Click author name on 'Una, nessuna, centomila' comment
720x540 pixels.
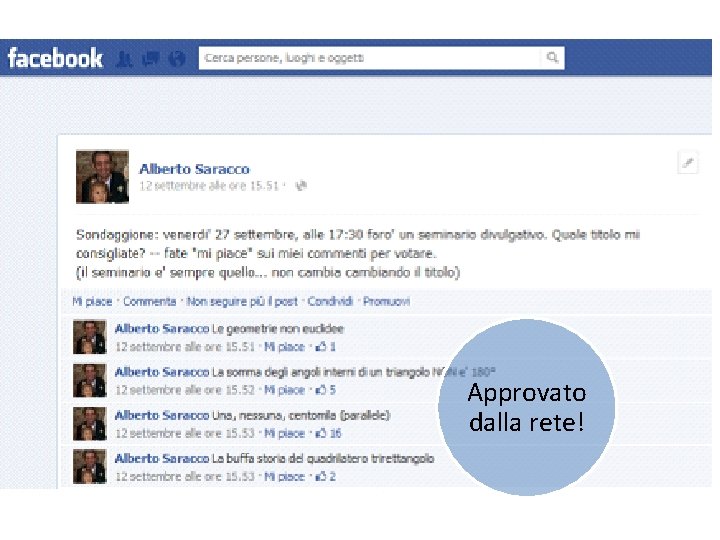162,415
